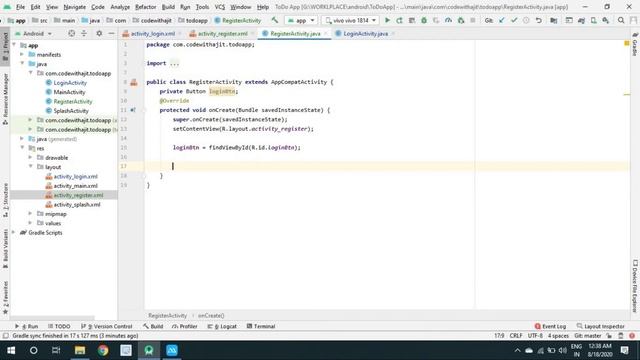Click the Git Rollback arrow icon

tap(539, 20)
